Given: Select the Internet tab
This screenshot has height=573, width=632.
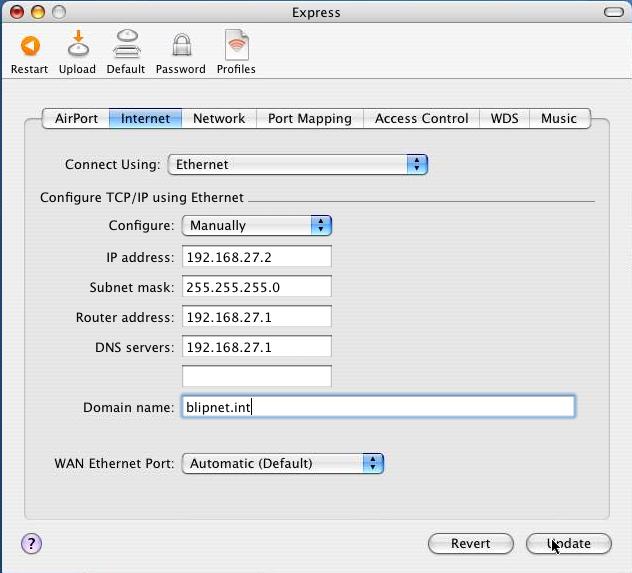Looking at the screenshot, I should 146,118.
